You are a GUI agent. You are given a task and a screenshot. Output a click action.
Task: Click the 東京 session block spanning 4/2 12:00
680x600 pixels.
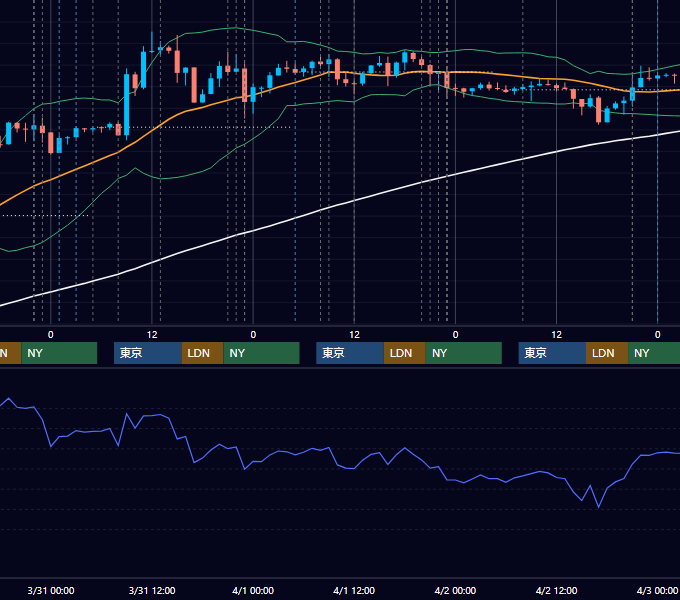click(552, 353)
